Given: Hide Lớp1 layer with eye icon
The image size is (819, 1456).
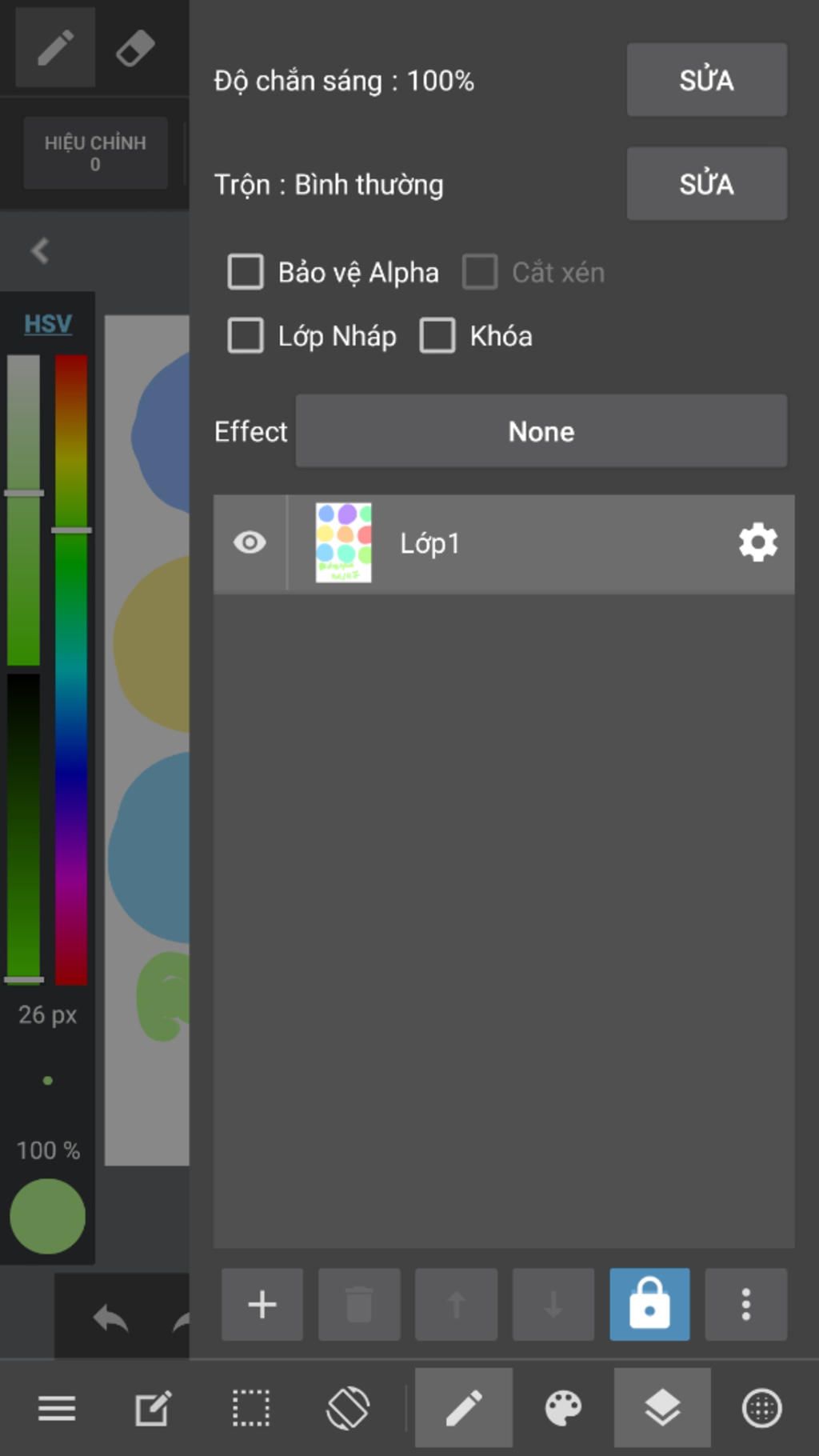Looking at the screenshot, I should coord(250,543).
